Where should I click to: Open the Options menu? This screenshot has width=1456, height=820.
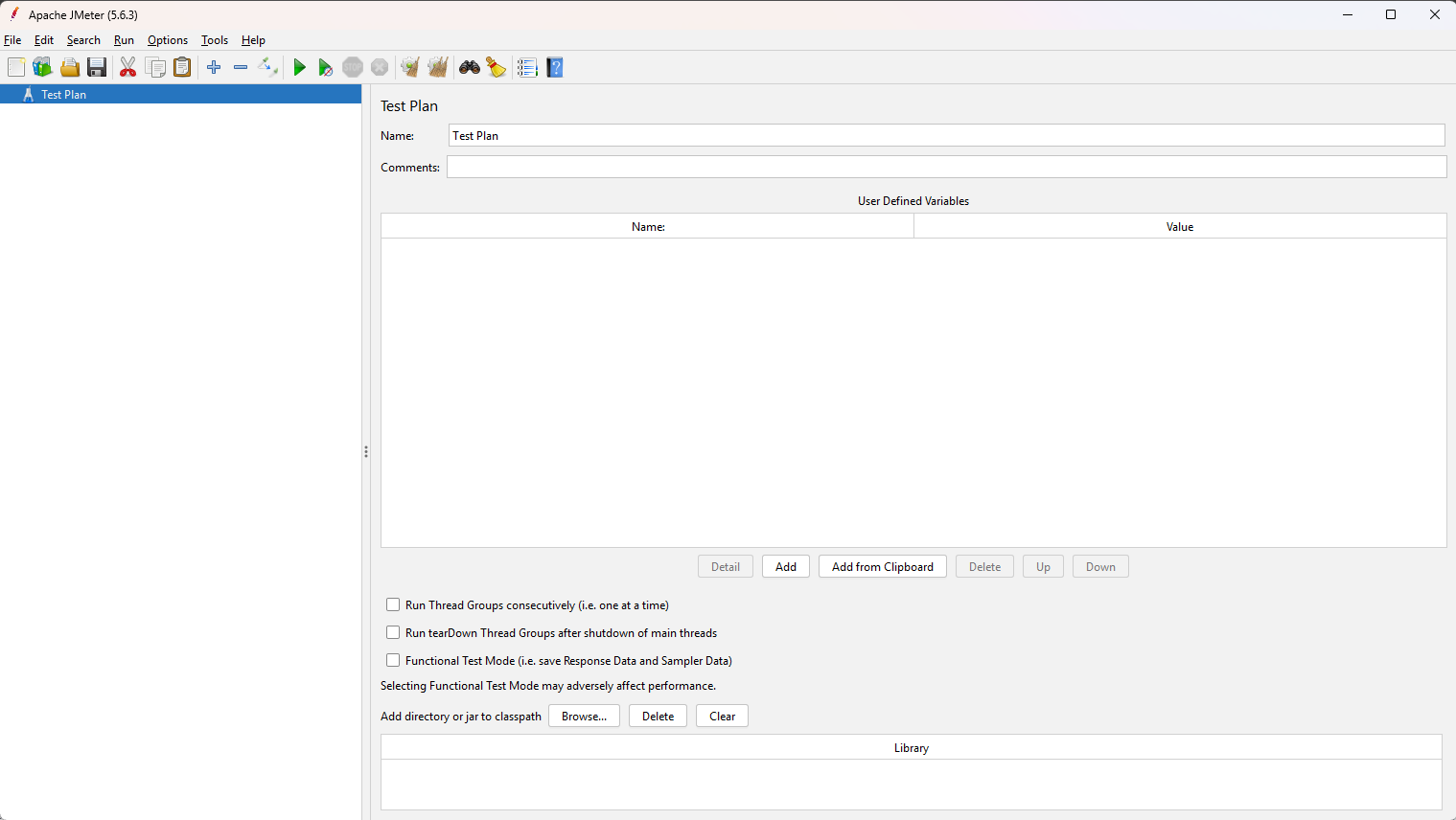[x=168, y=40]
